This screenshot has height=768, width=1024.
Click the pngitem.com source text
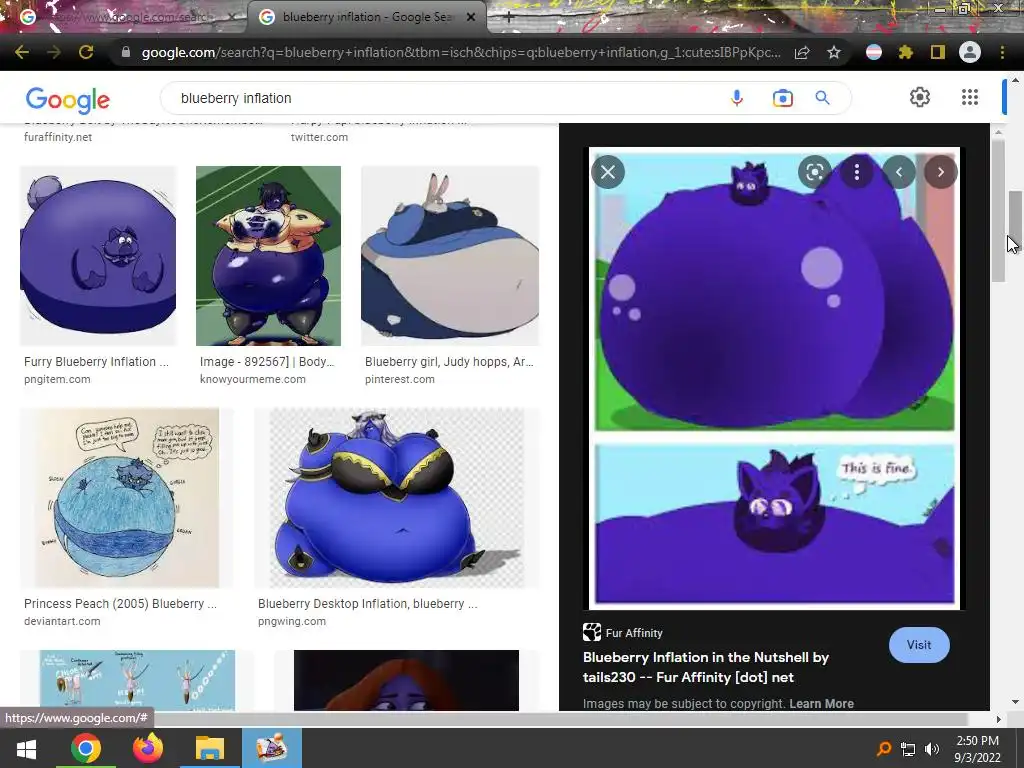point(57,379)
